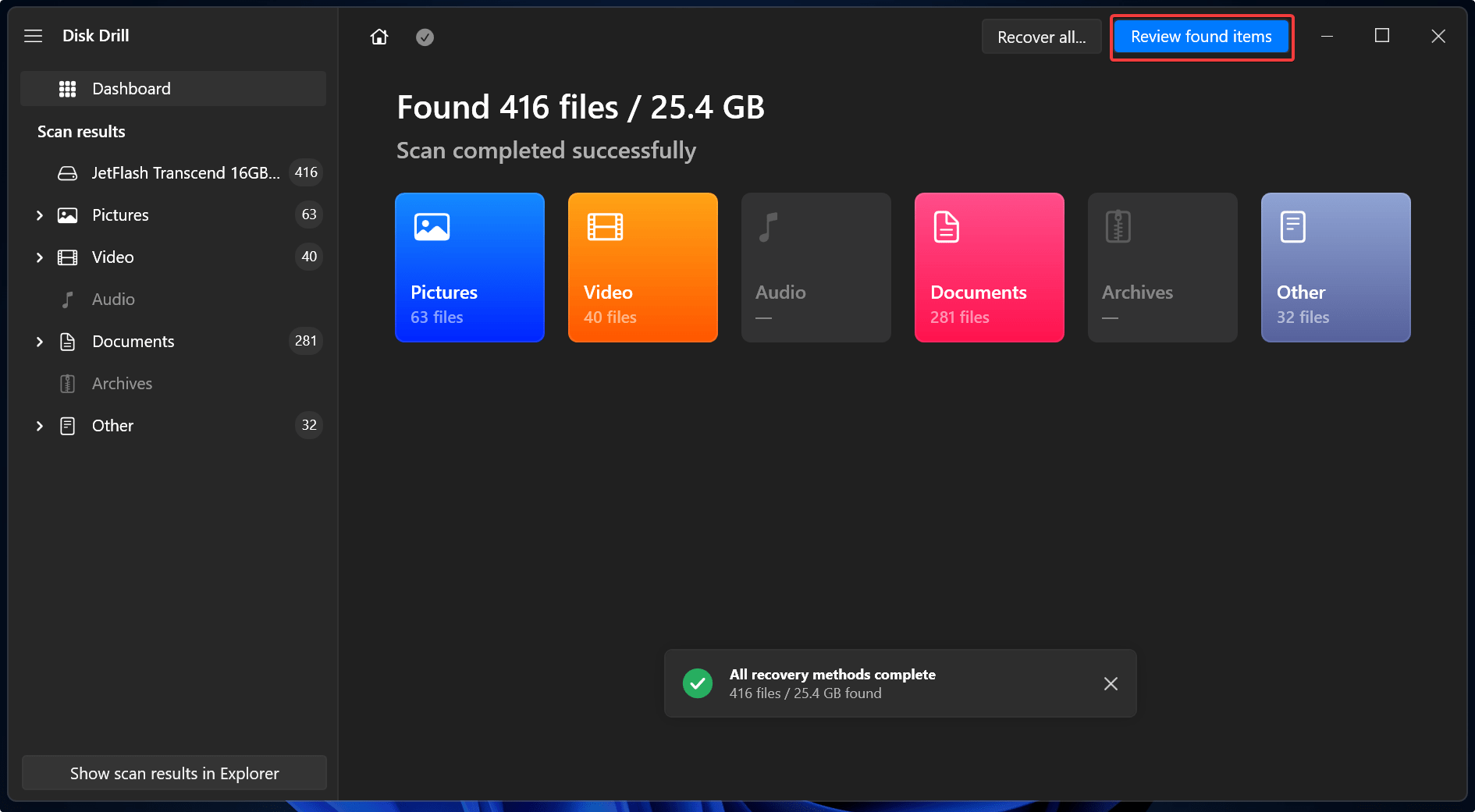Click Review found items button

[x=1201, y=37]
